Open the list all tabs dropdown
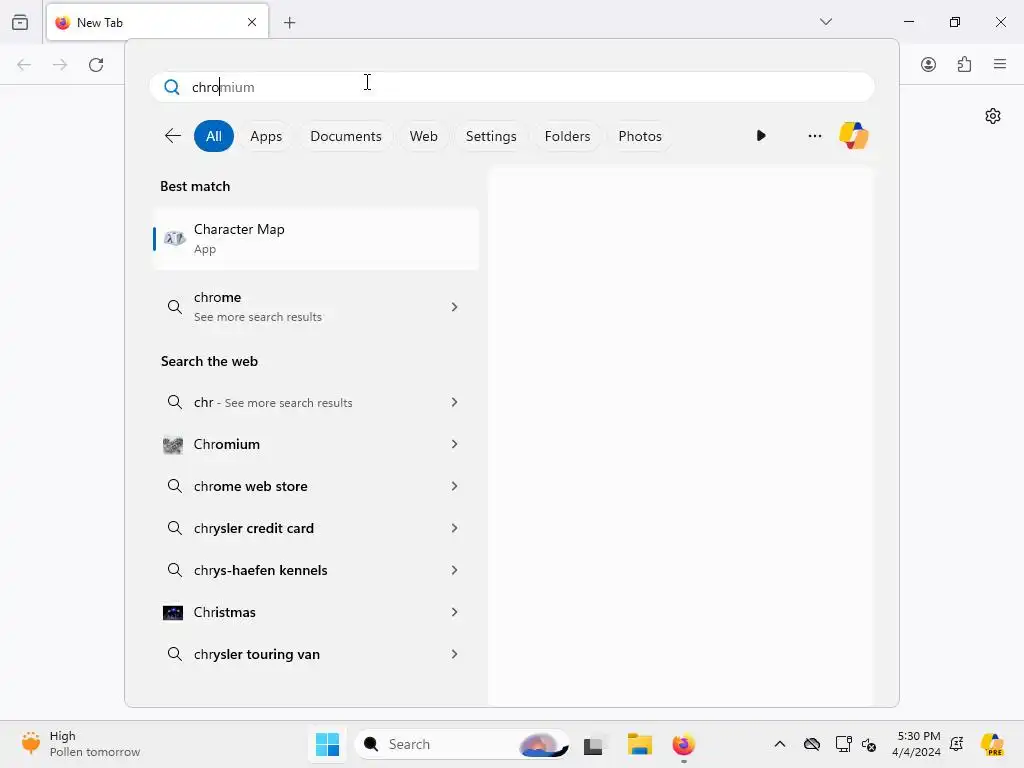The width and height of the screenshot is (1024, 768). [825, 22]
